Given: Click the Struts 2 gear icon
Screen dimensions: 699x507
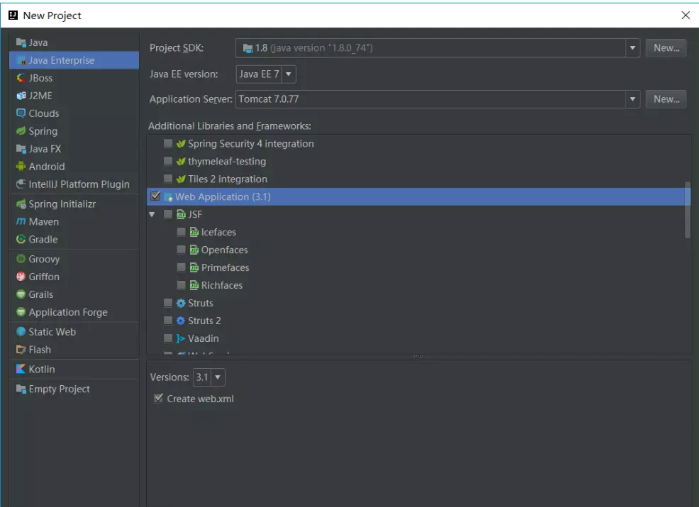Looking at the screenshot, I should tap(181, 321).
